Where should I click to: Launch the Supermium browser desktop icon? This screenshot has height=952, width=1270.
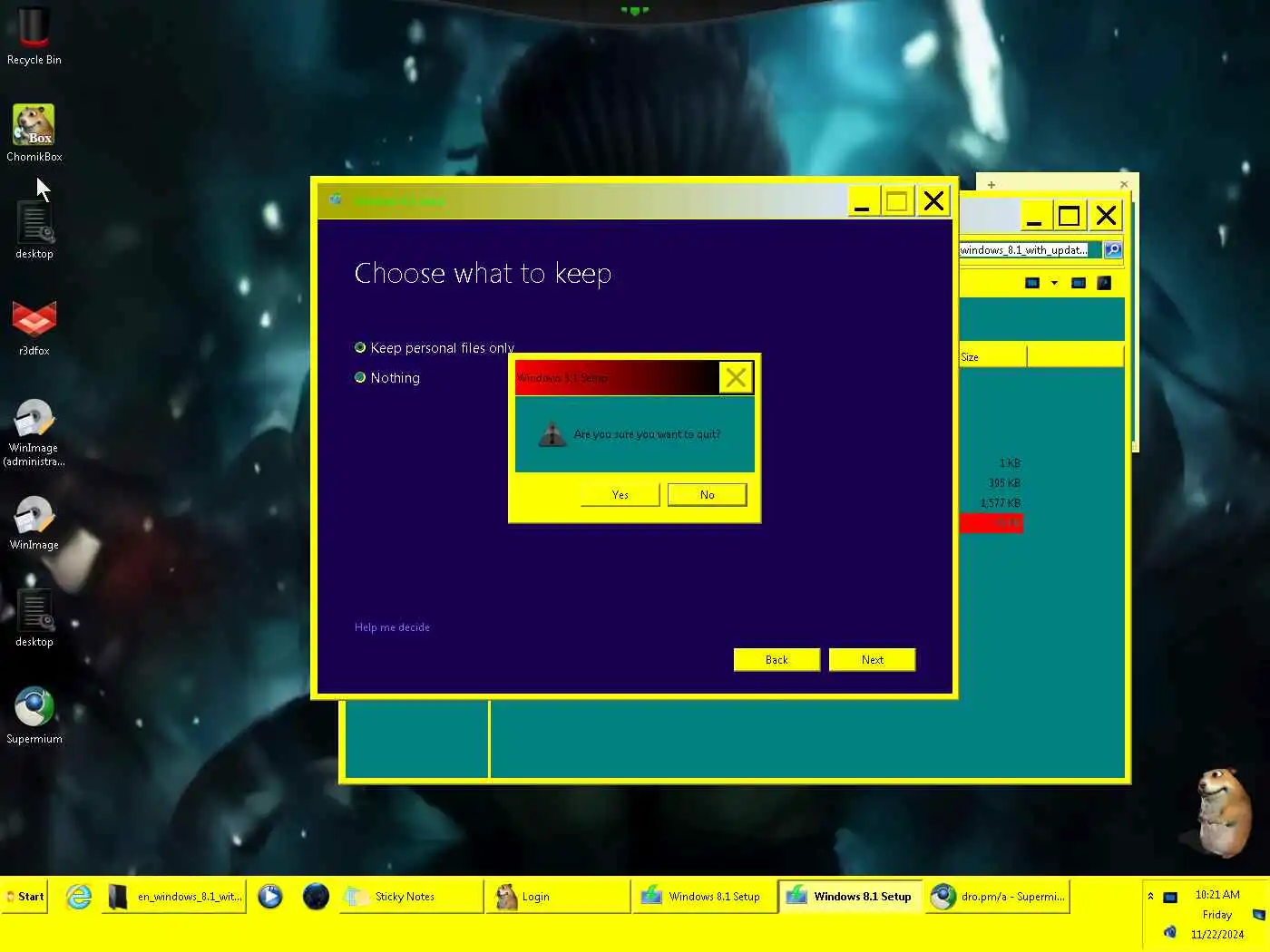[34, 715]
